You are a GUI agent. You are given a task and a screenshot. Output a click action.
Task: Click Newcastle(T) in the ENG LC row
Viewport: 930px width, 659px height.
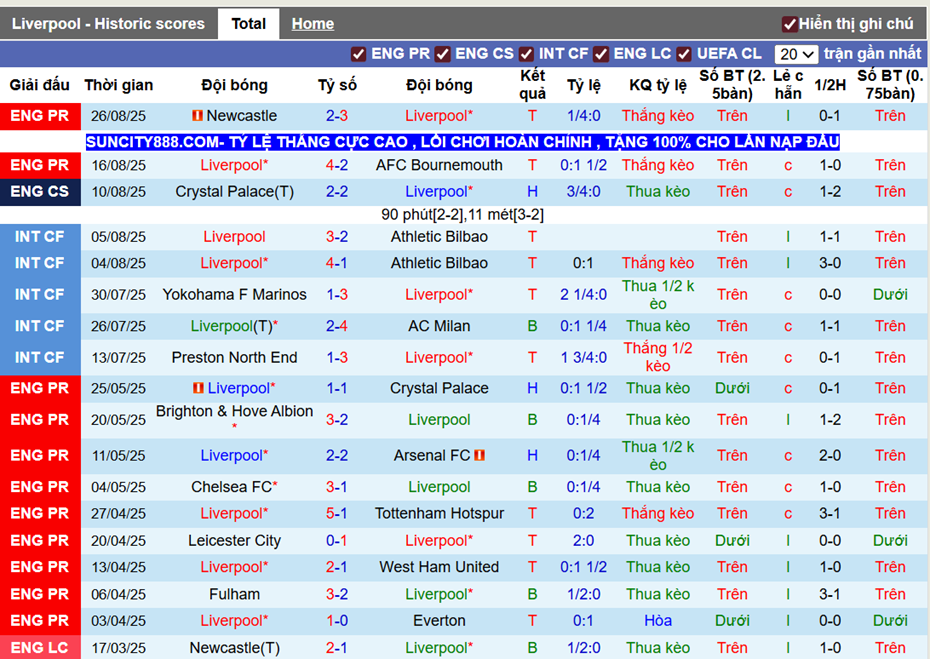[234, 648]
